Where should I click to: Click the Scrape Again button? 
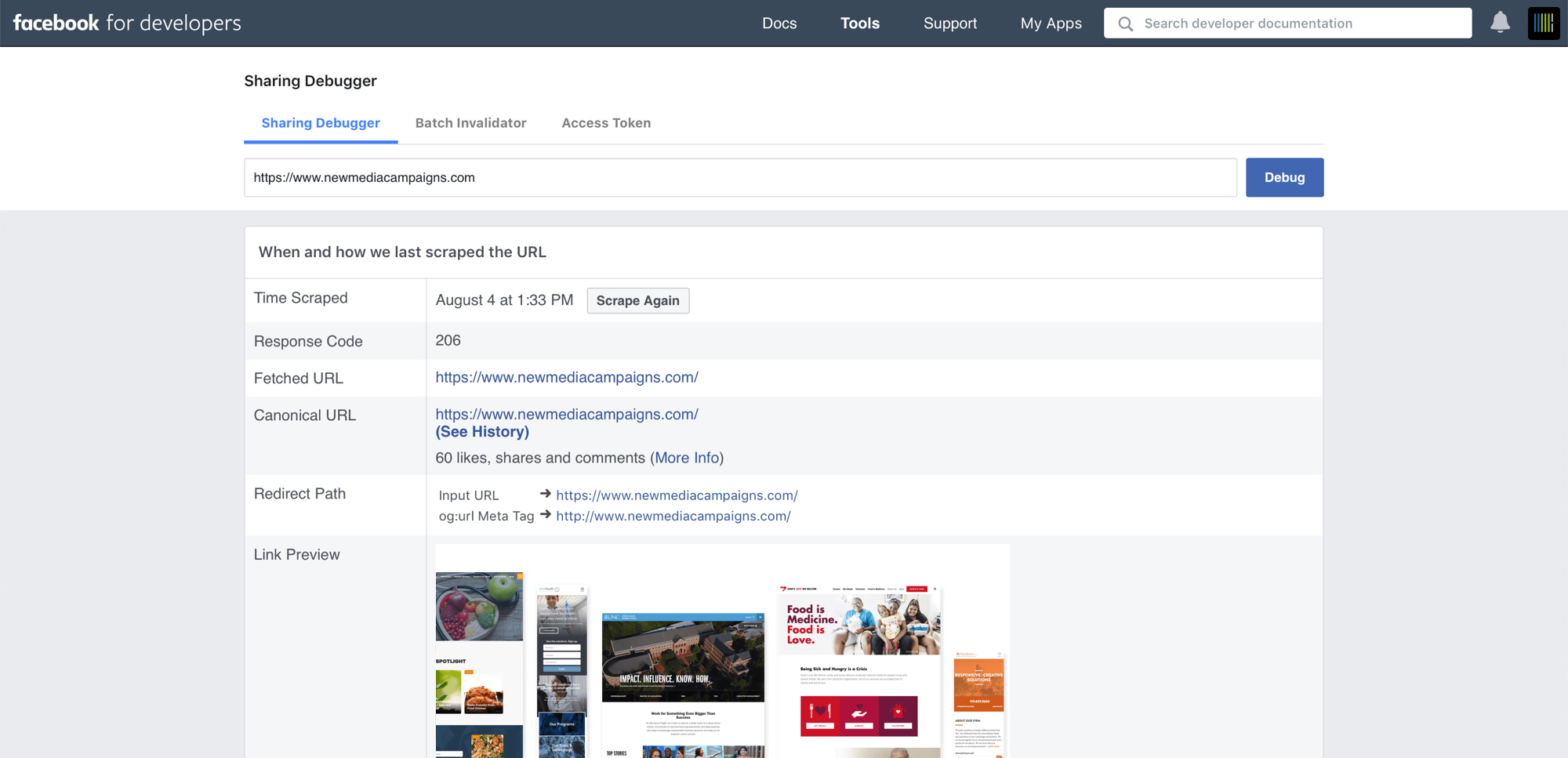pos(637,300)
